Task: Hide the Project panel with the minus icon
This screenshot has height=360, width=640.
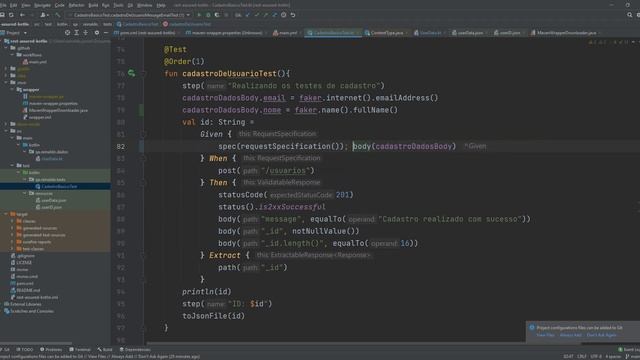Action: tap(106, 33)
